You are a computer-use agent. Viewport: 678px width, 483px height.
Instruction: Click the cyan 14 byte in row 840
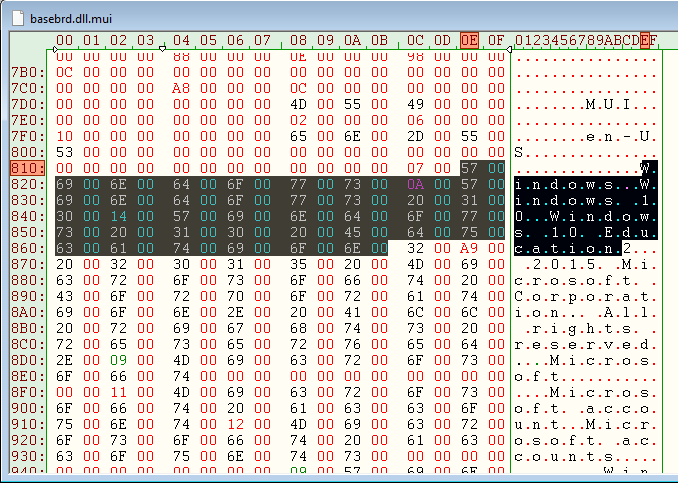[118, 216]
